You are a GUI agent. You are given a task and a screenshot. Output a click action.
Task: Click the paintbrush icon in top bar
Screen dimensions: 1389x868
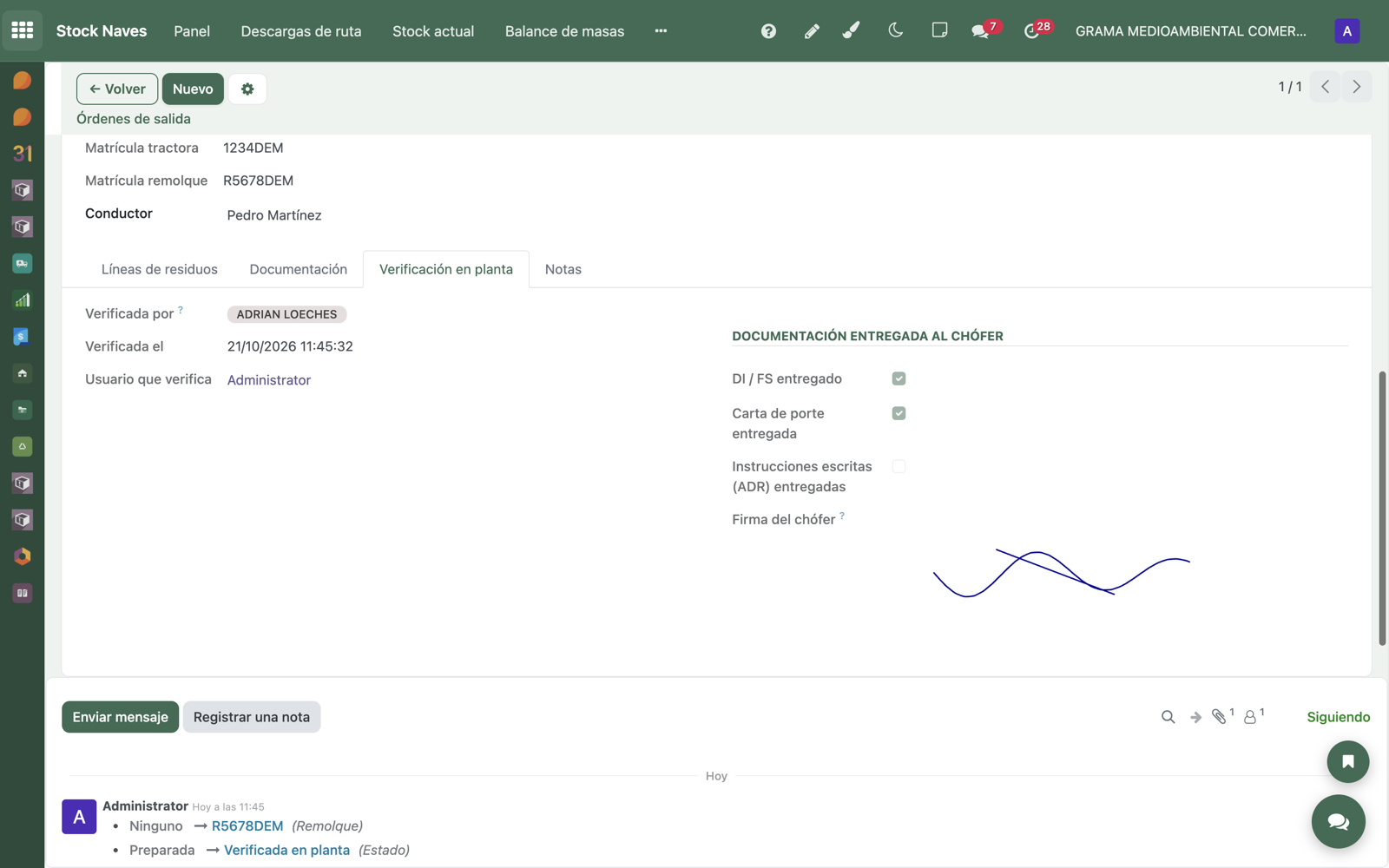click(852, 30)
